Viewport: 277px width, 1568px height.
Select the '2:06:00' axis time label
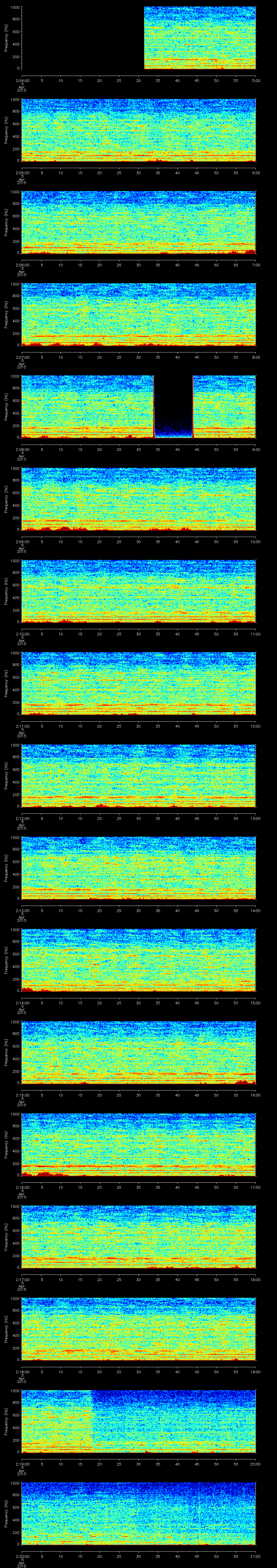pyautogui.click(x=22, y=265)
